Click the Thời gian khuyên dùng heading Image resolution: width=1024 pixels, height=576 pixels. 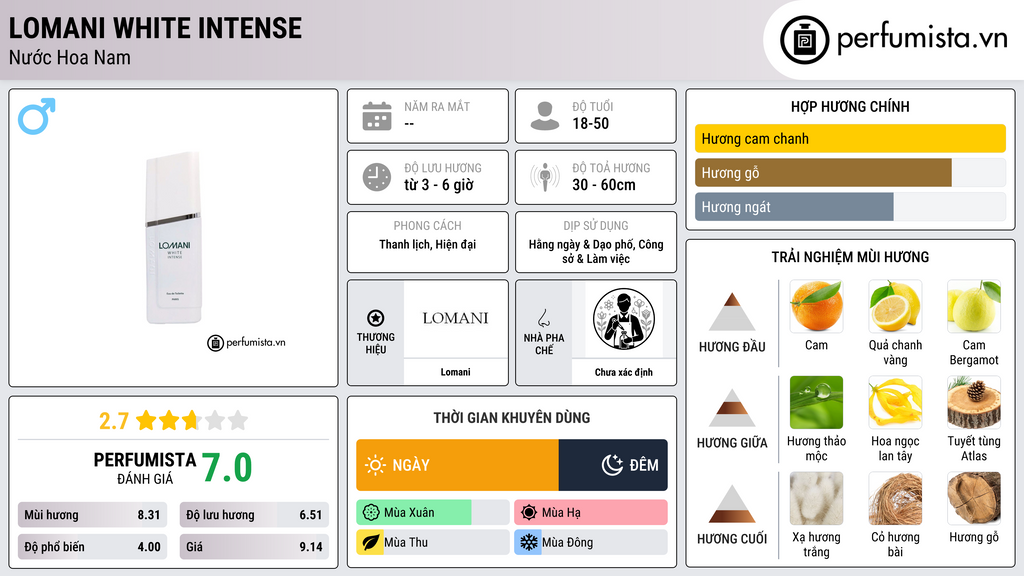(x=512, y=417)
